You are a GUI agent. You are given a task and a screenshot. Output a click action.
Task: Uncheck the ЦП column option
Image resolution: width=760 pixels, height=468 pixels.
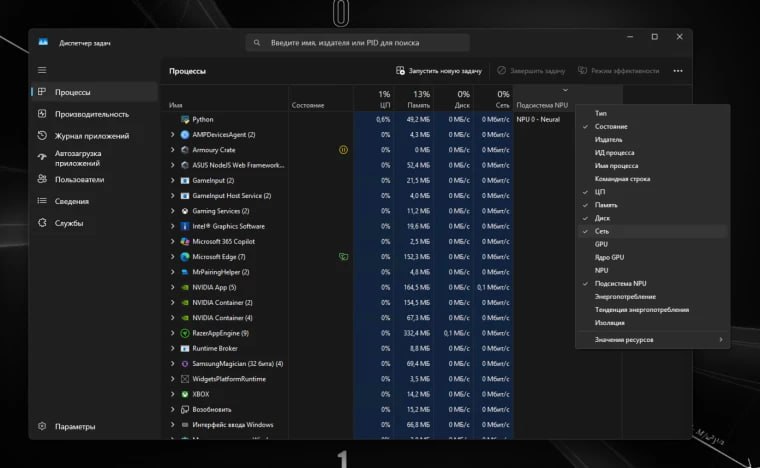point(652,192)
